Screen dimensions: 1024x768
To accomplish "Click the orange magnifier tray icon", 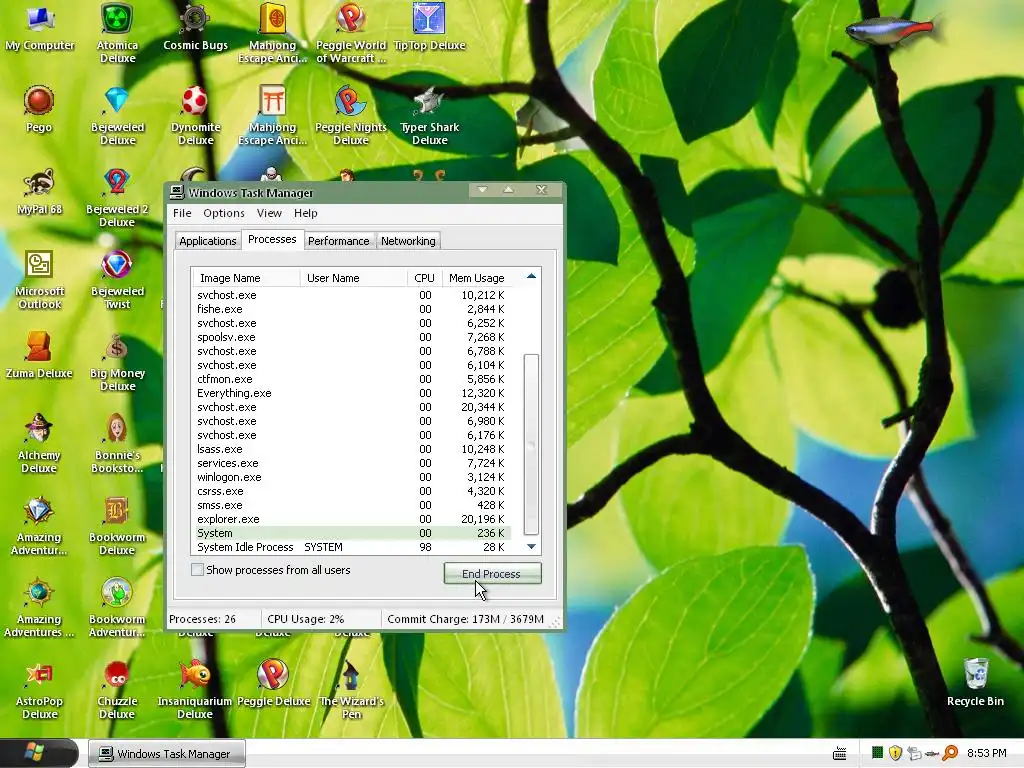I will (950, 753).
